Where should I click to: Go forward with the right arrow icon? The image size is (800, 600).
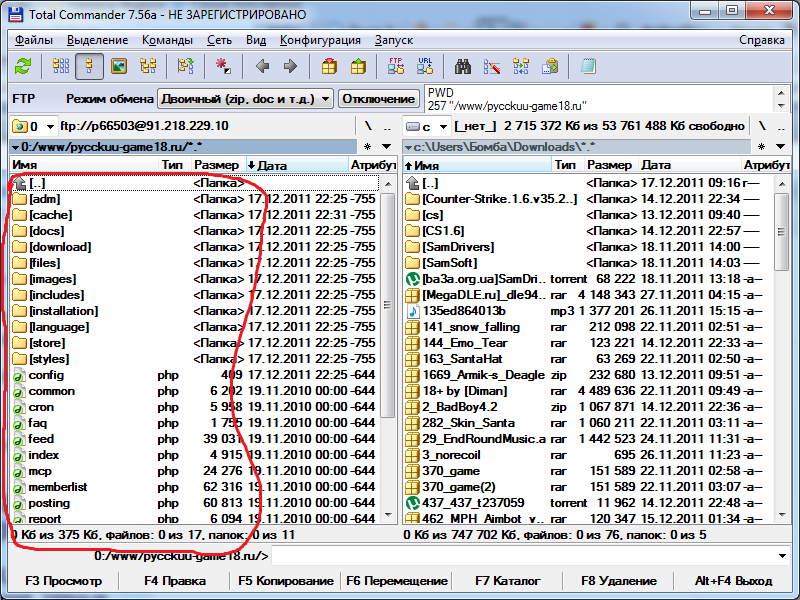click(290, 66)
